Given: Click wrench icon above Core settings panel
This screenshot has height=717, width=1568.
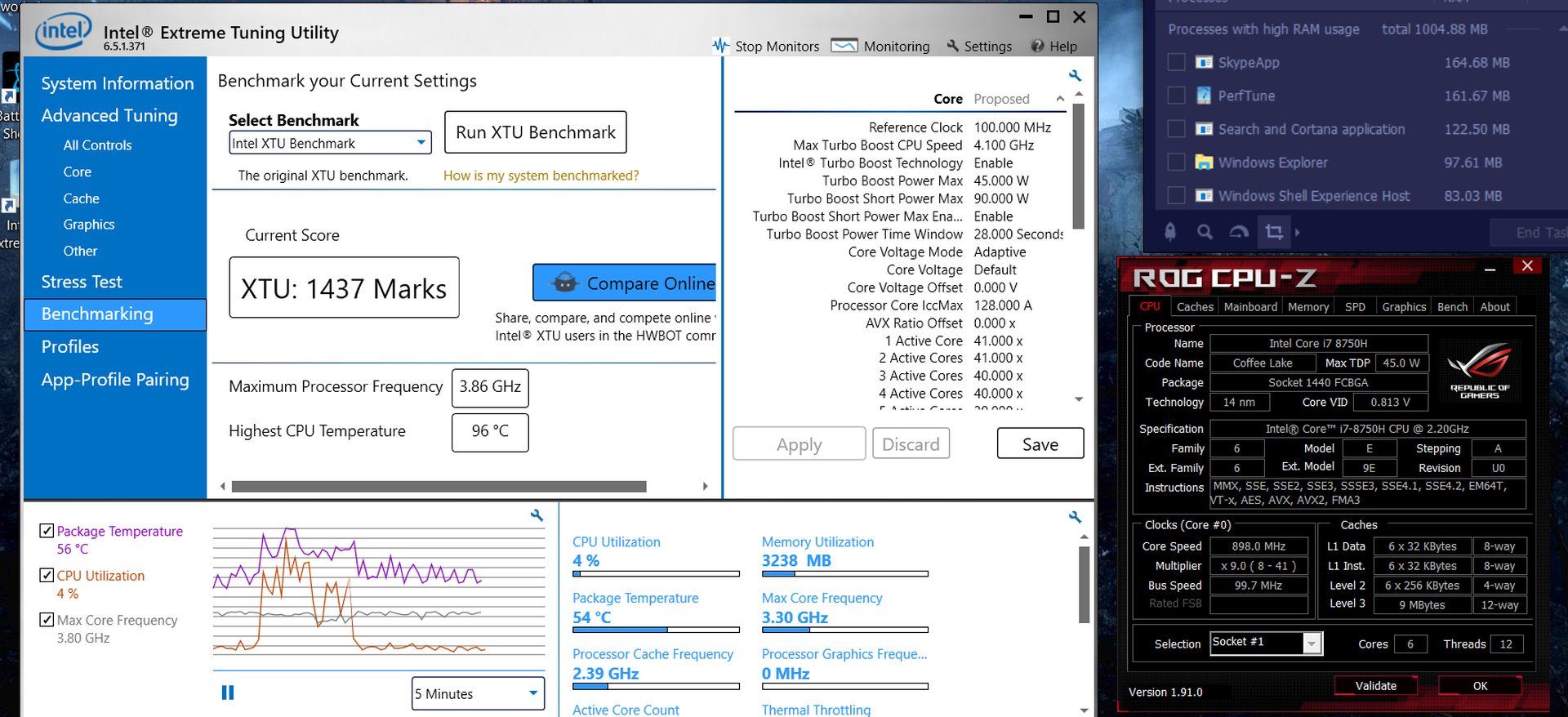Looking at the screenshot, I should coord(1076,75).
